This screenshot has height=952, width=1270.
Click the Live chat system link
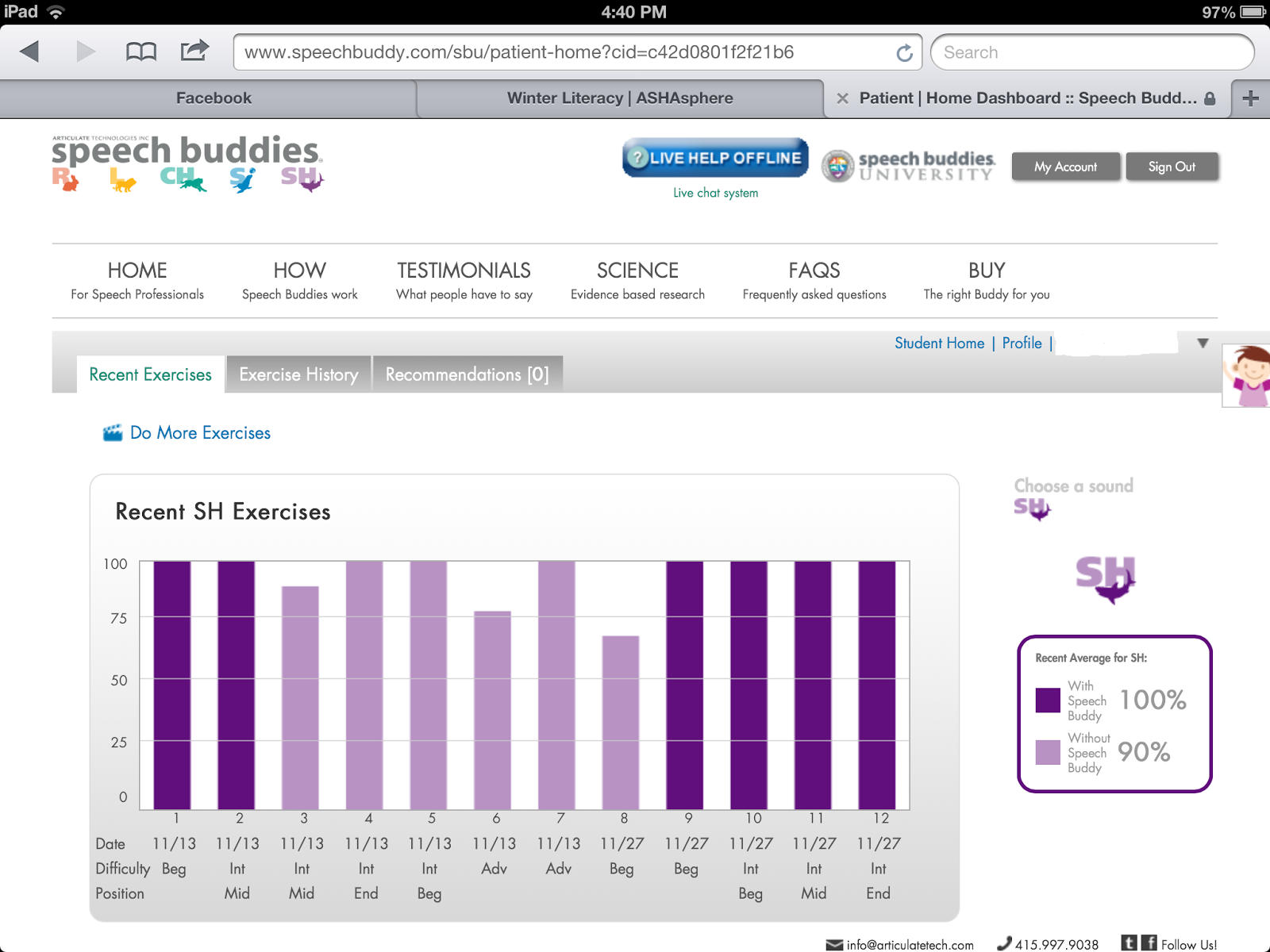(716, 193)
